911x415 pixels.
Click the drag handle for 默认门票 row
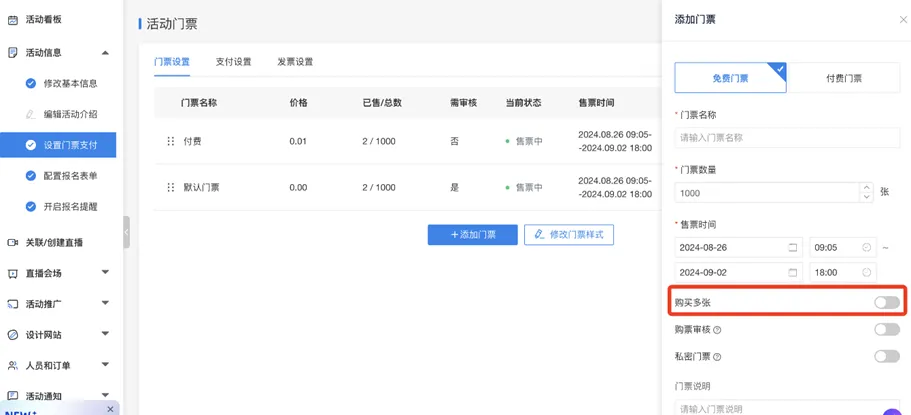click(x=171, y=187)
